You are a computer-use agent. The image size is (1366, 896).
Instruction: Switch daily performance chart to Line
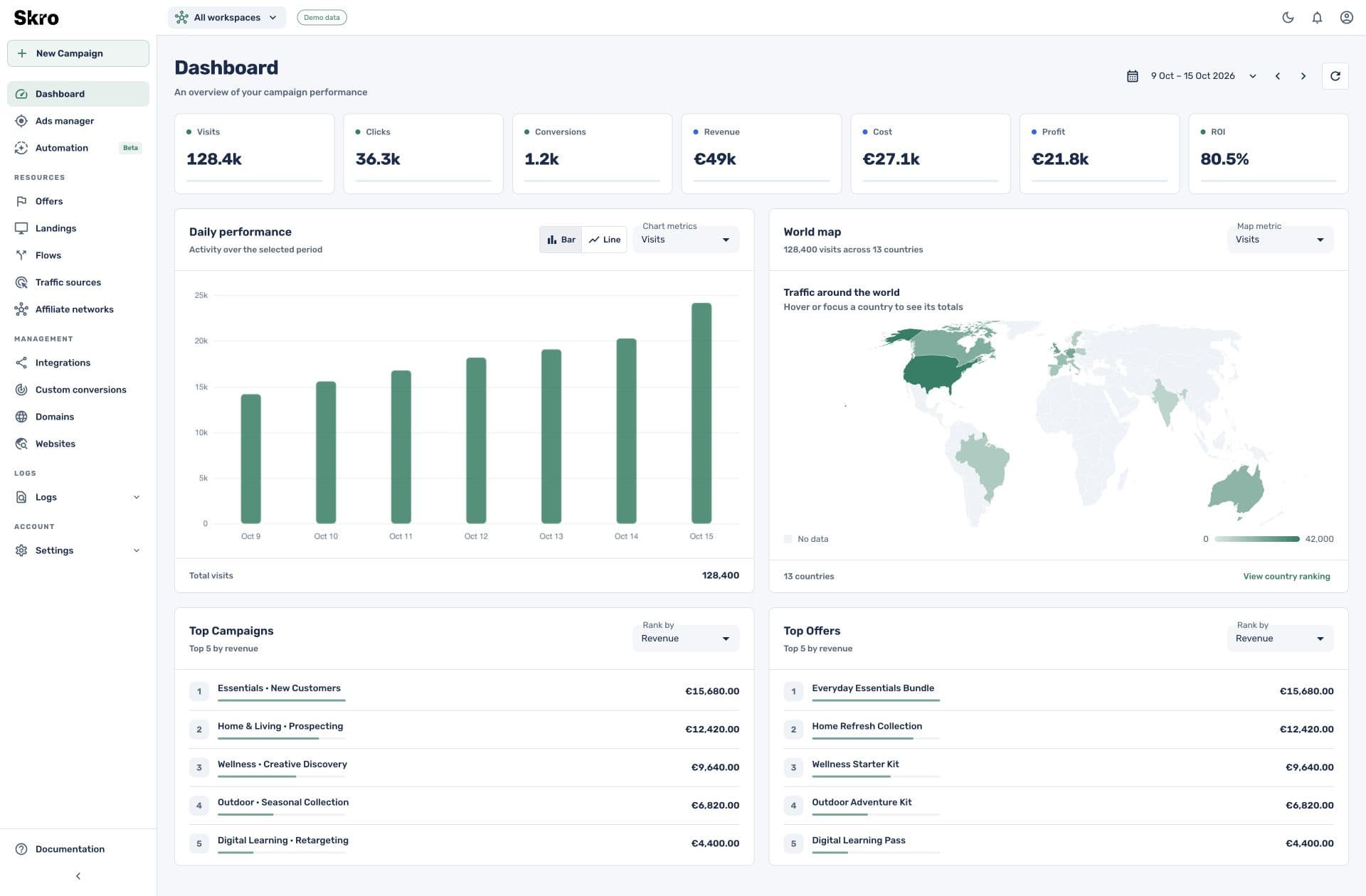click(x=605, y=240)
